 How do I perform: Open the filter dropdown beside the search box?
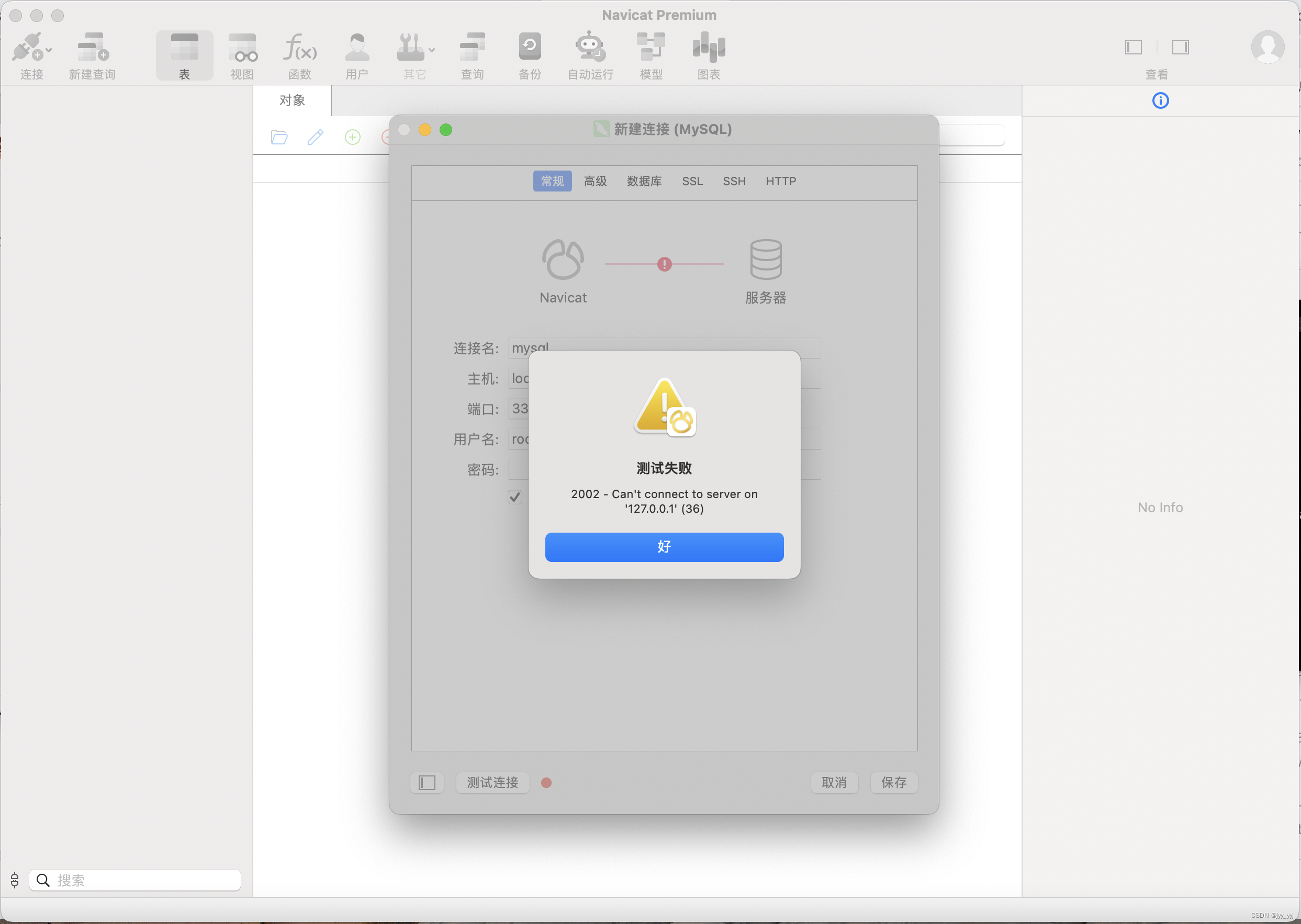point(15,880)
